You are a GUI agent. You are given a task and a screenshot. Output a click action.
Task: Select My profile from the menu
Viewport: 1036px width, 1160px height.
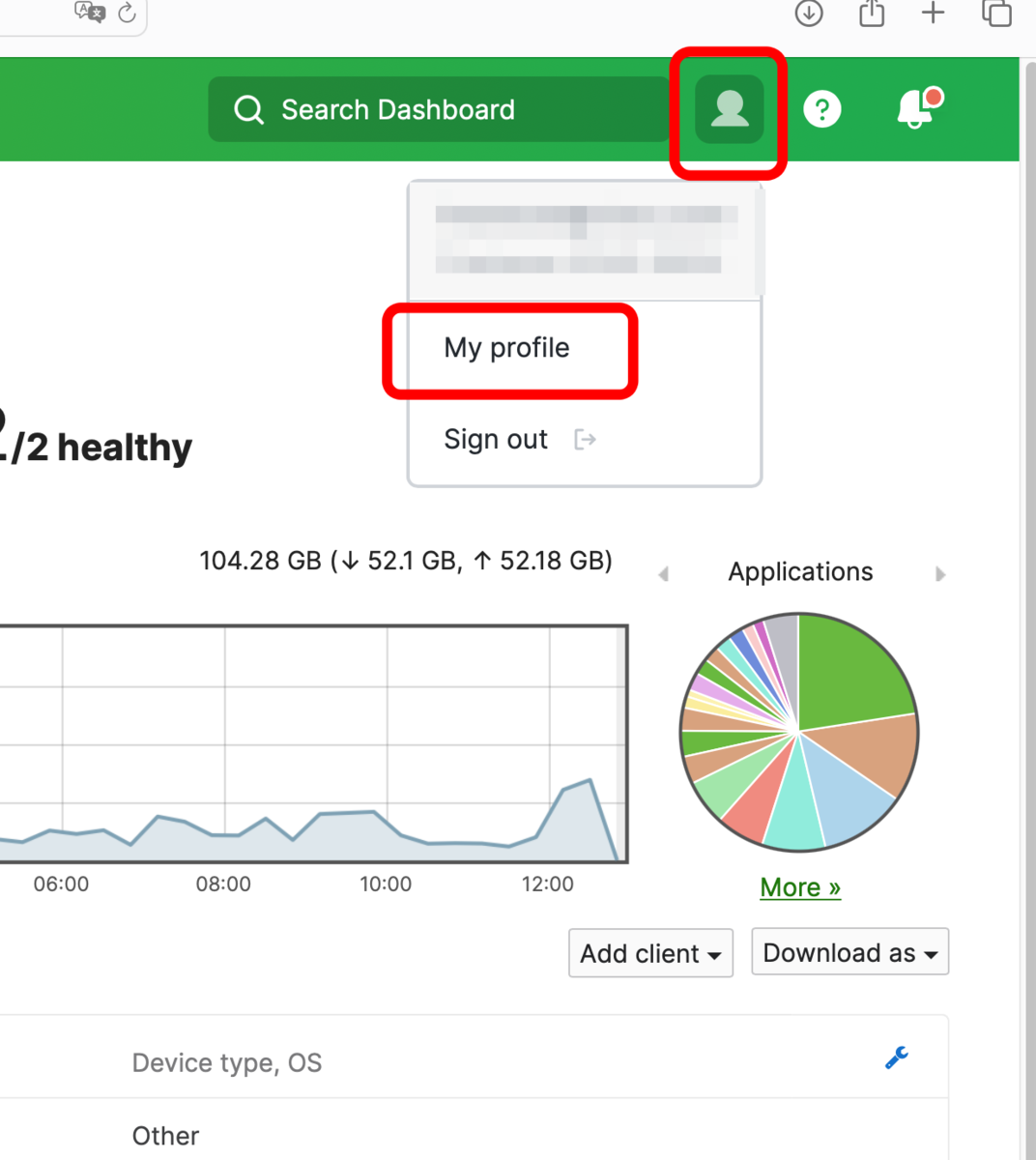(507, 348)
